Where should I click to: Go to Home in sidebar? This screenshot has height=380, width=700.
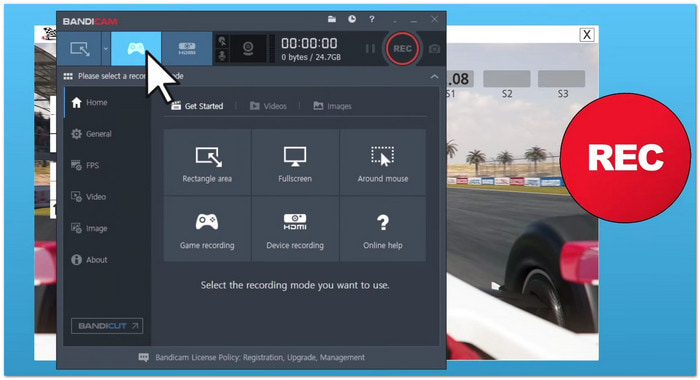89,103
